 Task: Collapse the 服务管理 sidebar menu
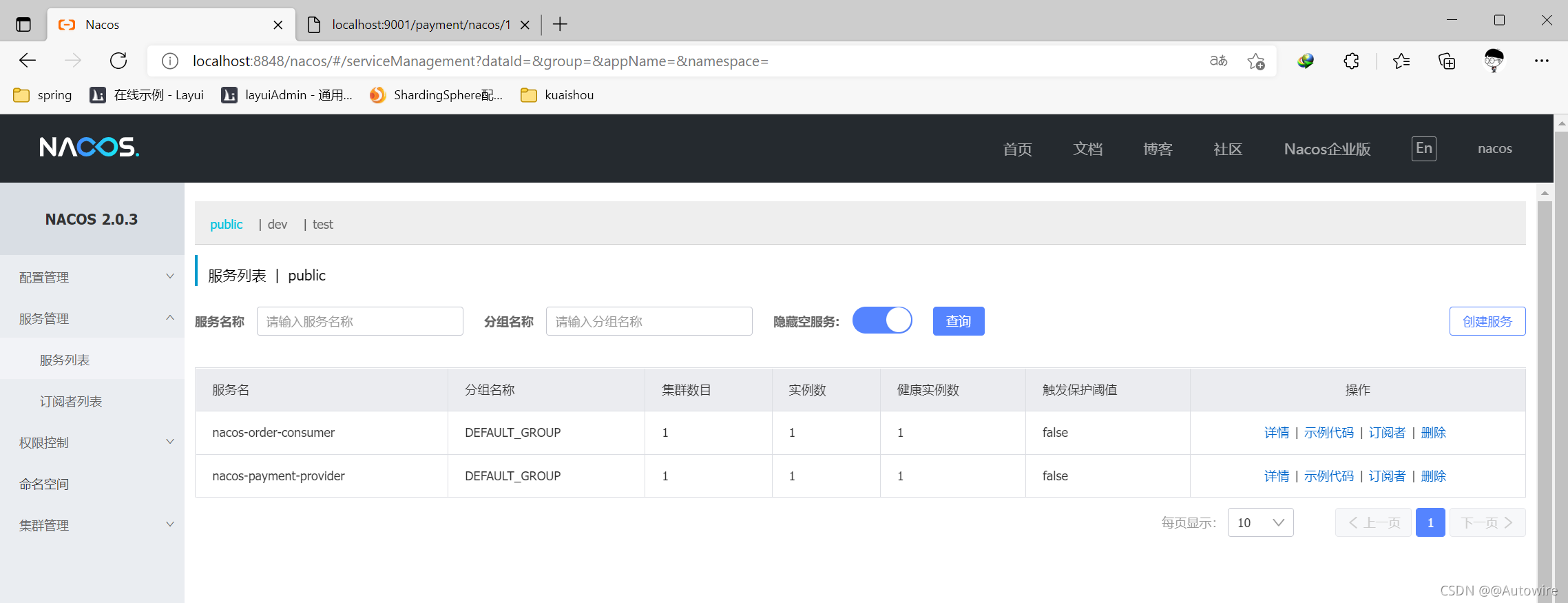[x=92, y=318]
